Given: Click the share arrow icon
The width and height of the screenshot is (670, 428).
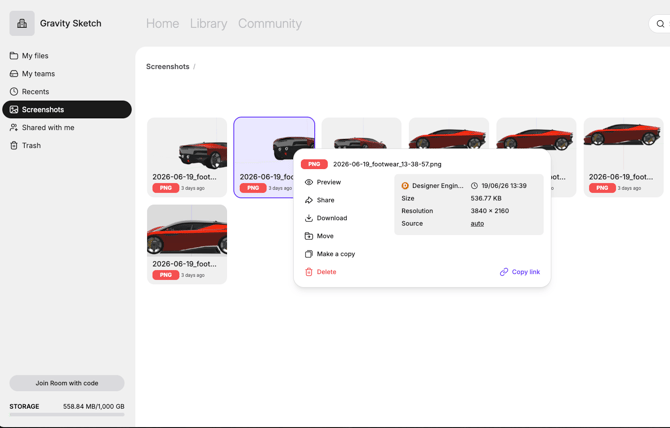Looking at the screenshot, I should (309, 200).
